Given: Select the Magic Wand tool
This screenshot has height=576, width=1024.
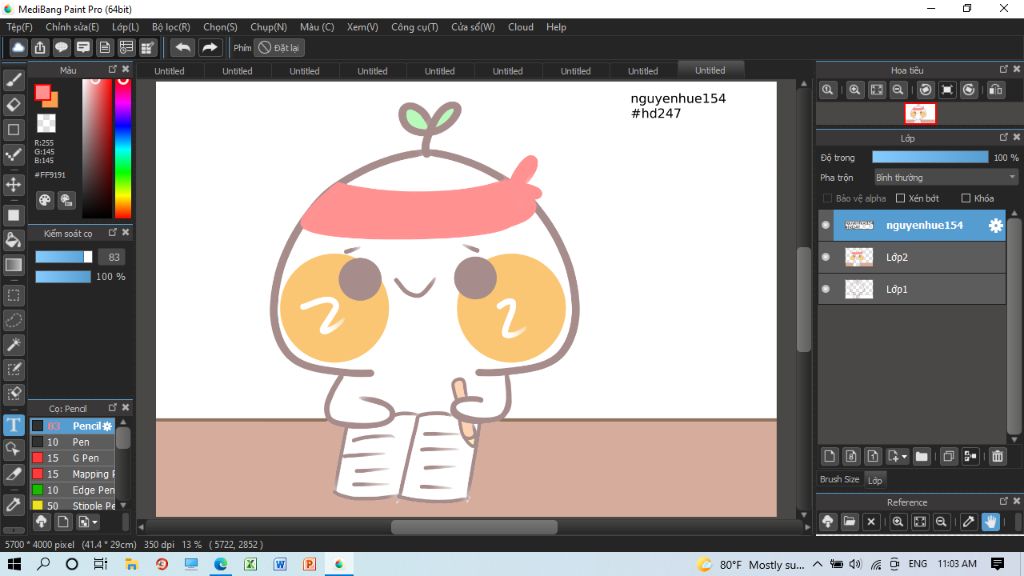Looking at the screenshot, I should [x=14, y=344].
